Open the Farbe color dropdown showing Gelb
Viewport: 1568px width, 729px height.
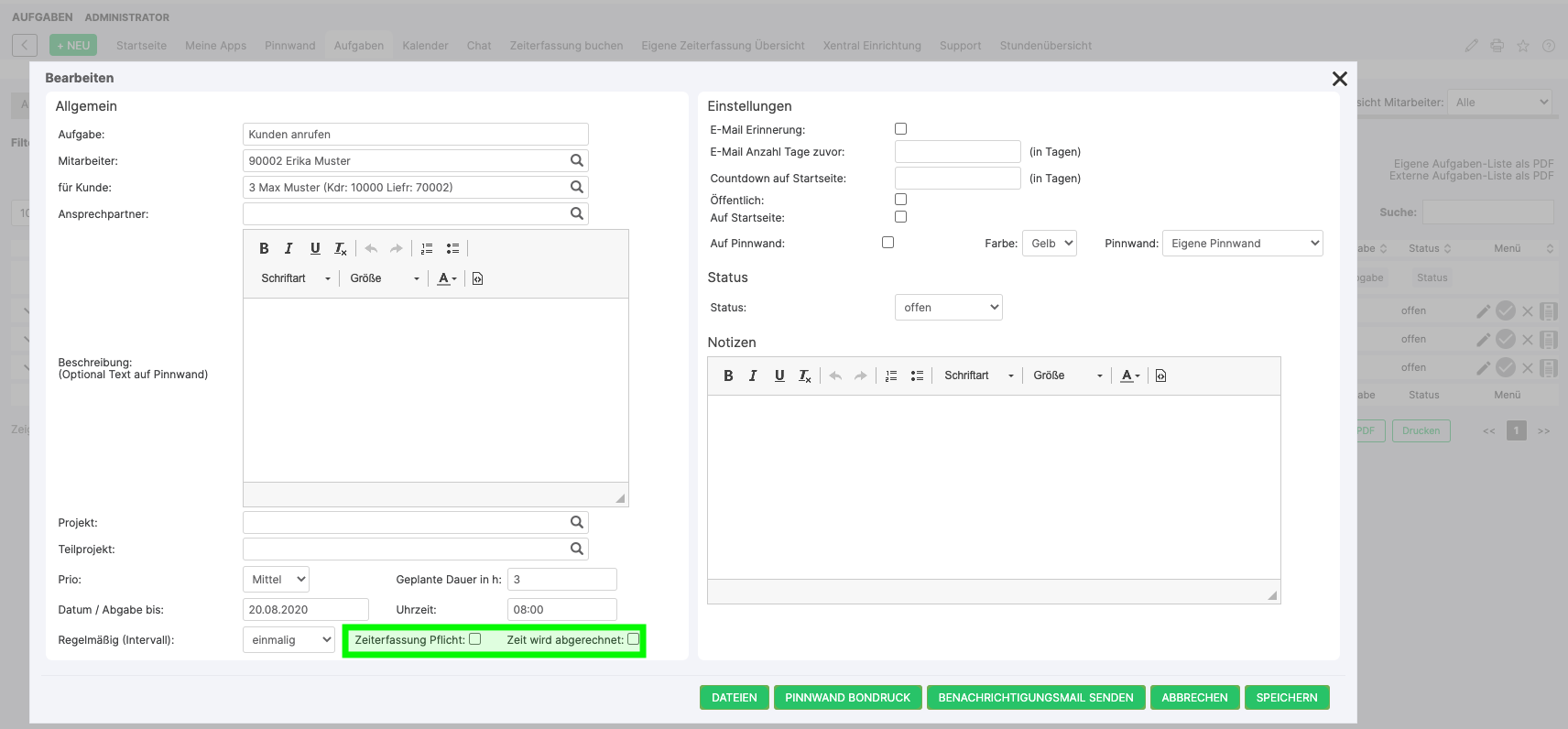(1049, 244)
